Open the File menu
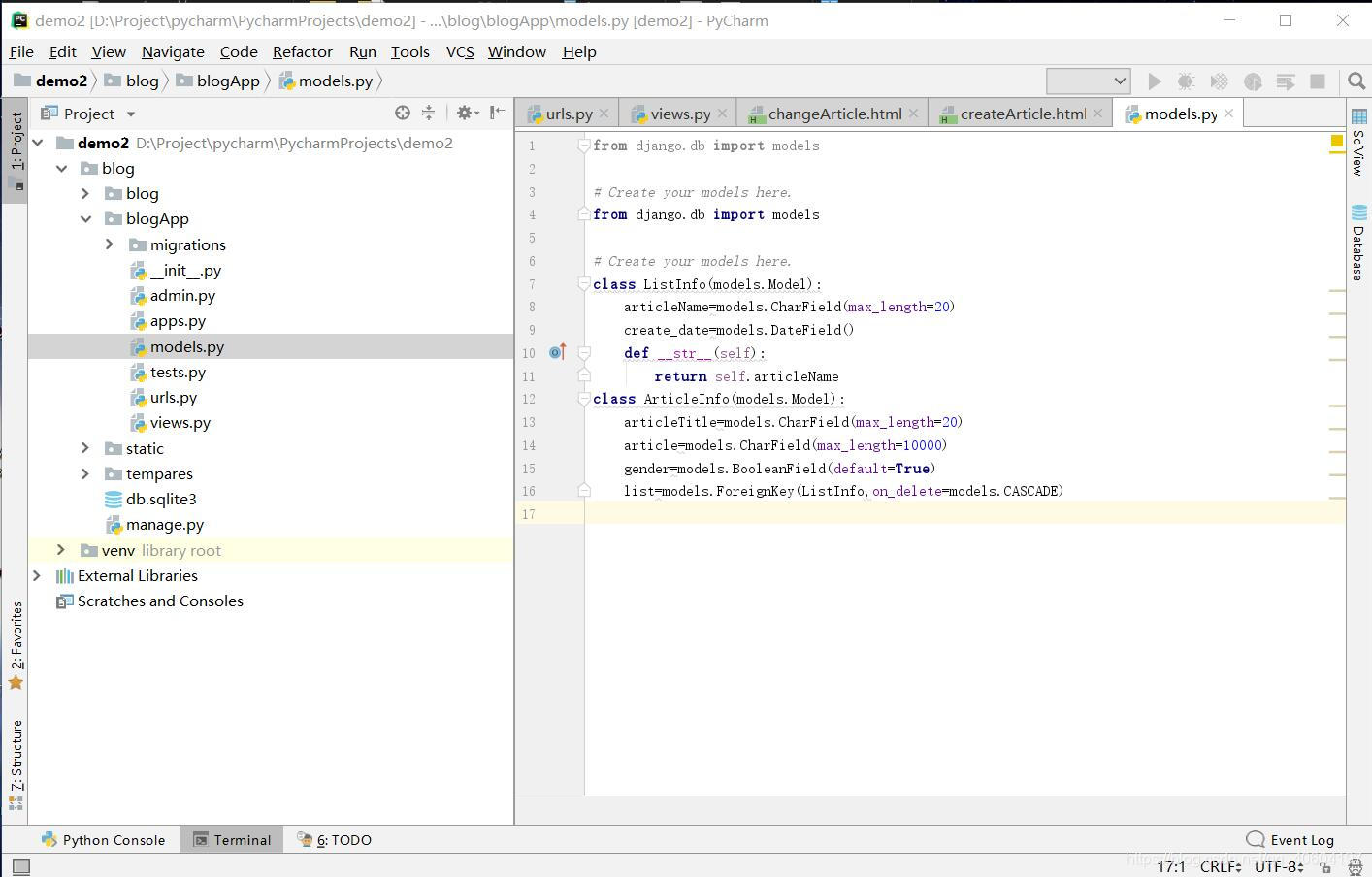Screen dimensions: 1372x877 coord(21,51)
